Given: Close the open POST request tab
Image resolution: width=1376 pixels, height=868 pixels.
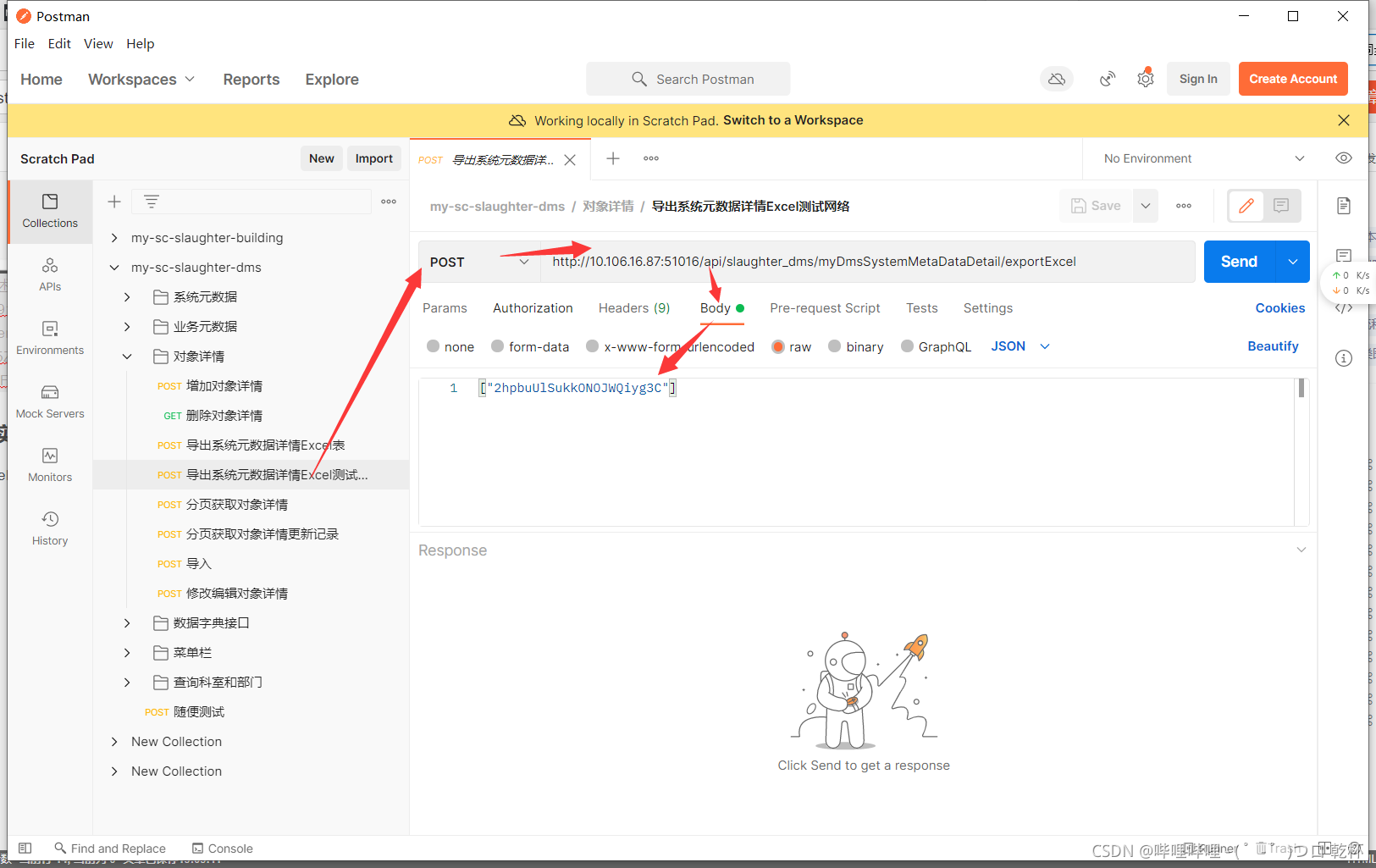Looking at the screenshot, I should [570, 160].
